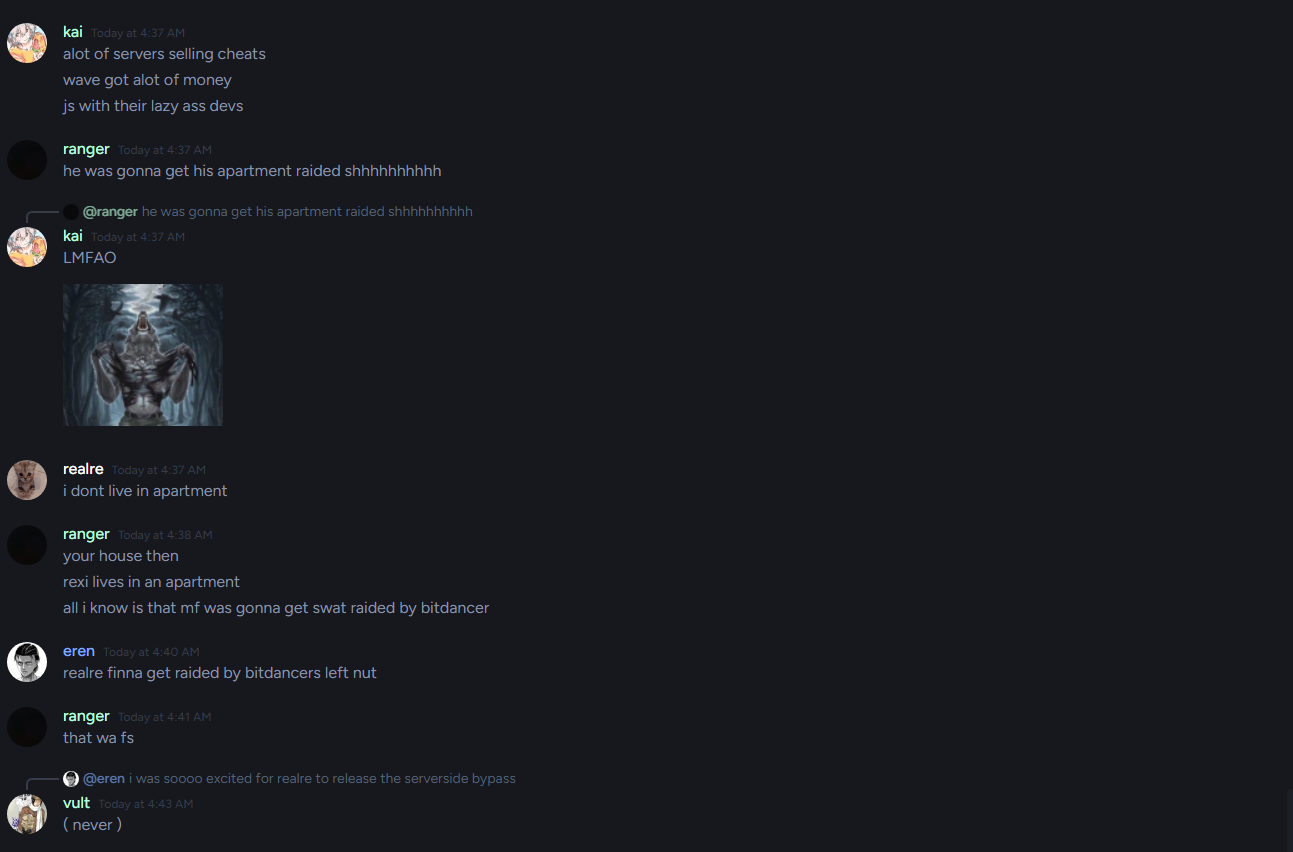
Task: Click the username vult
Action: coord(77,803)
